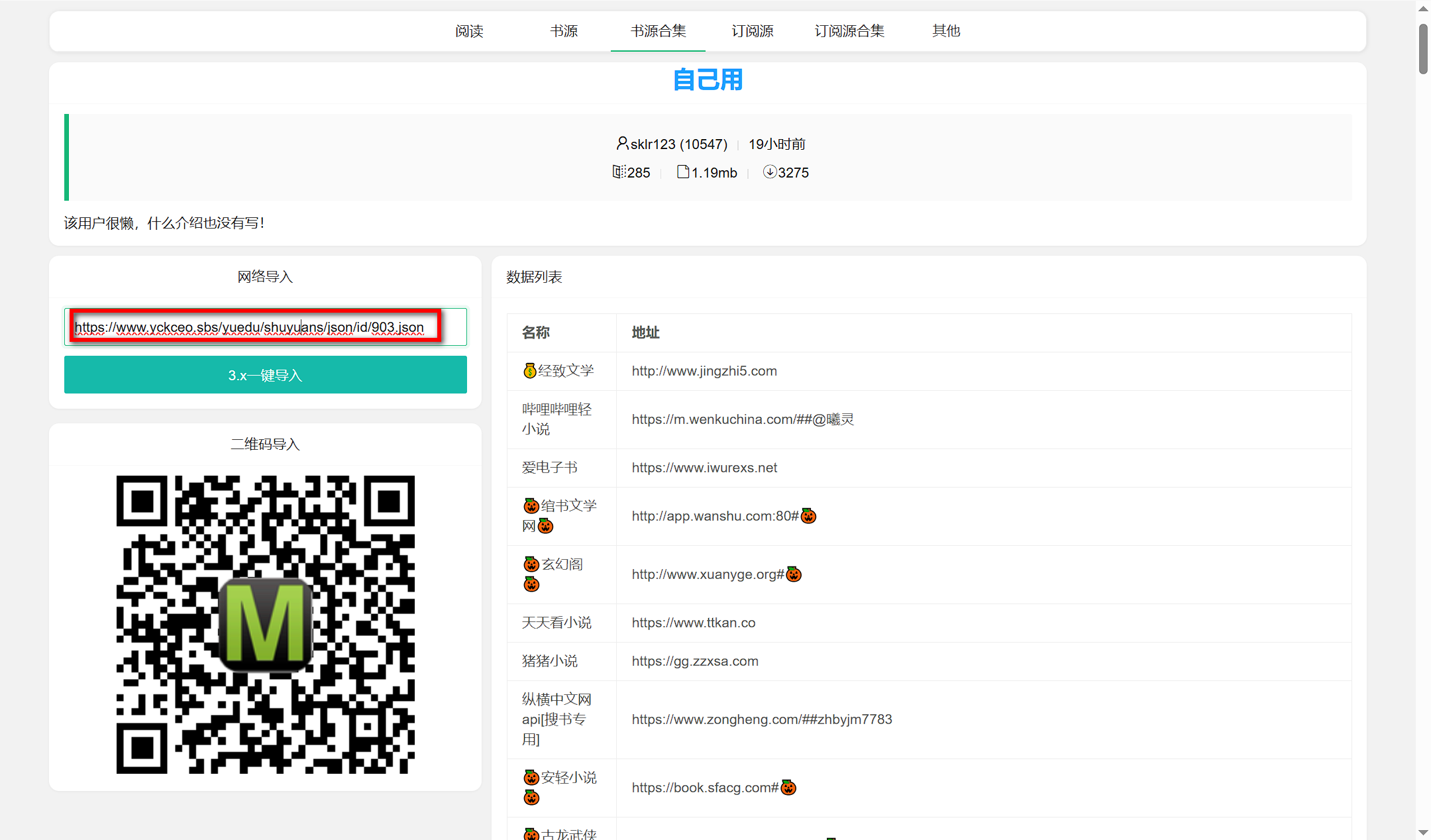Viewport: 1431px width, 840px height.
Task: Open the 订阅源合集 tab
Action: click(849, 31)
